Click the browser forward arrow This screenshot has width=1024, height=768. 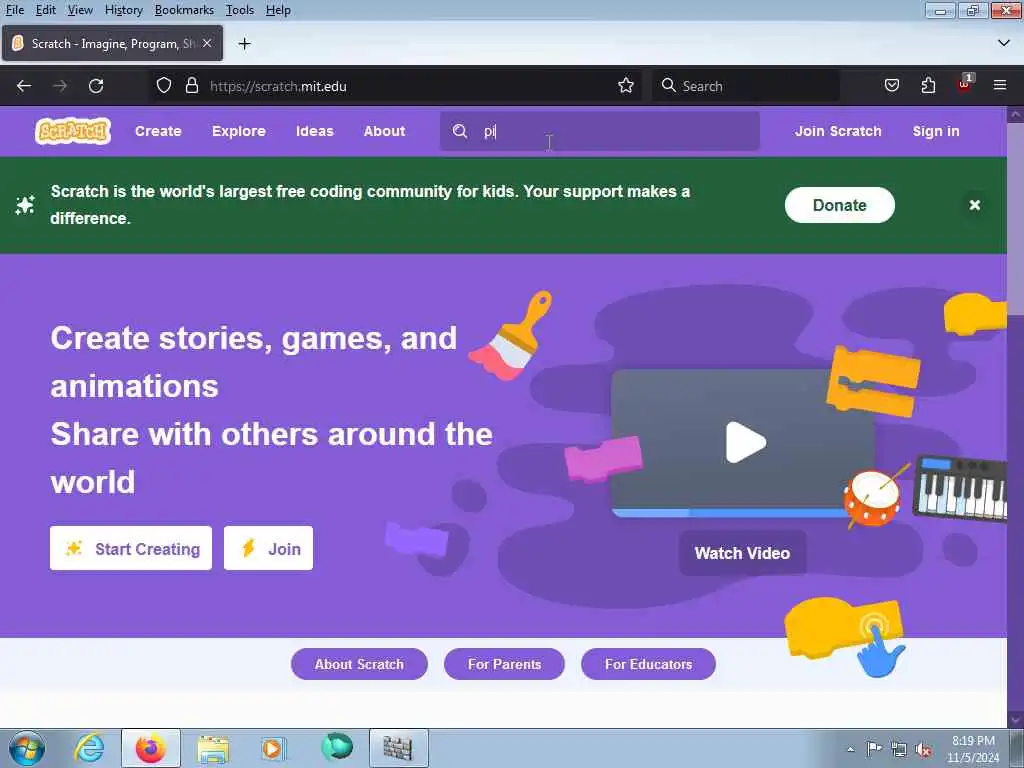coord(60,86)
